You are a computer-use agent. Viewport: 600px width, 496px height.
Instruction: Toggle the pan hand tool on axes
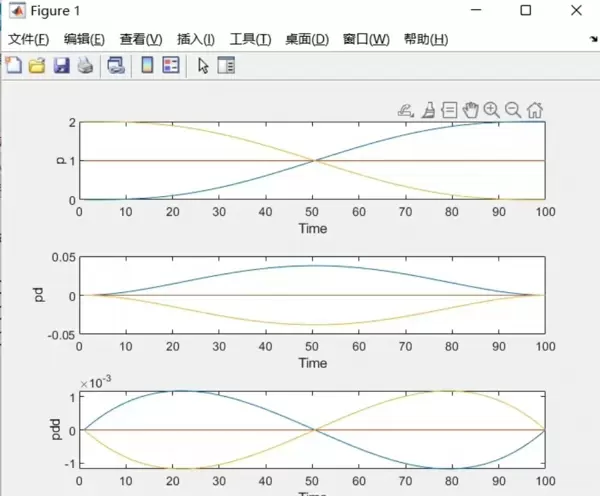click(471, 109)
